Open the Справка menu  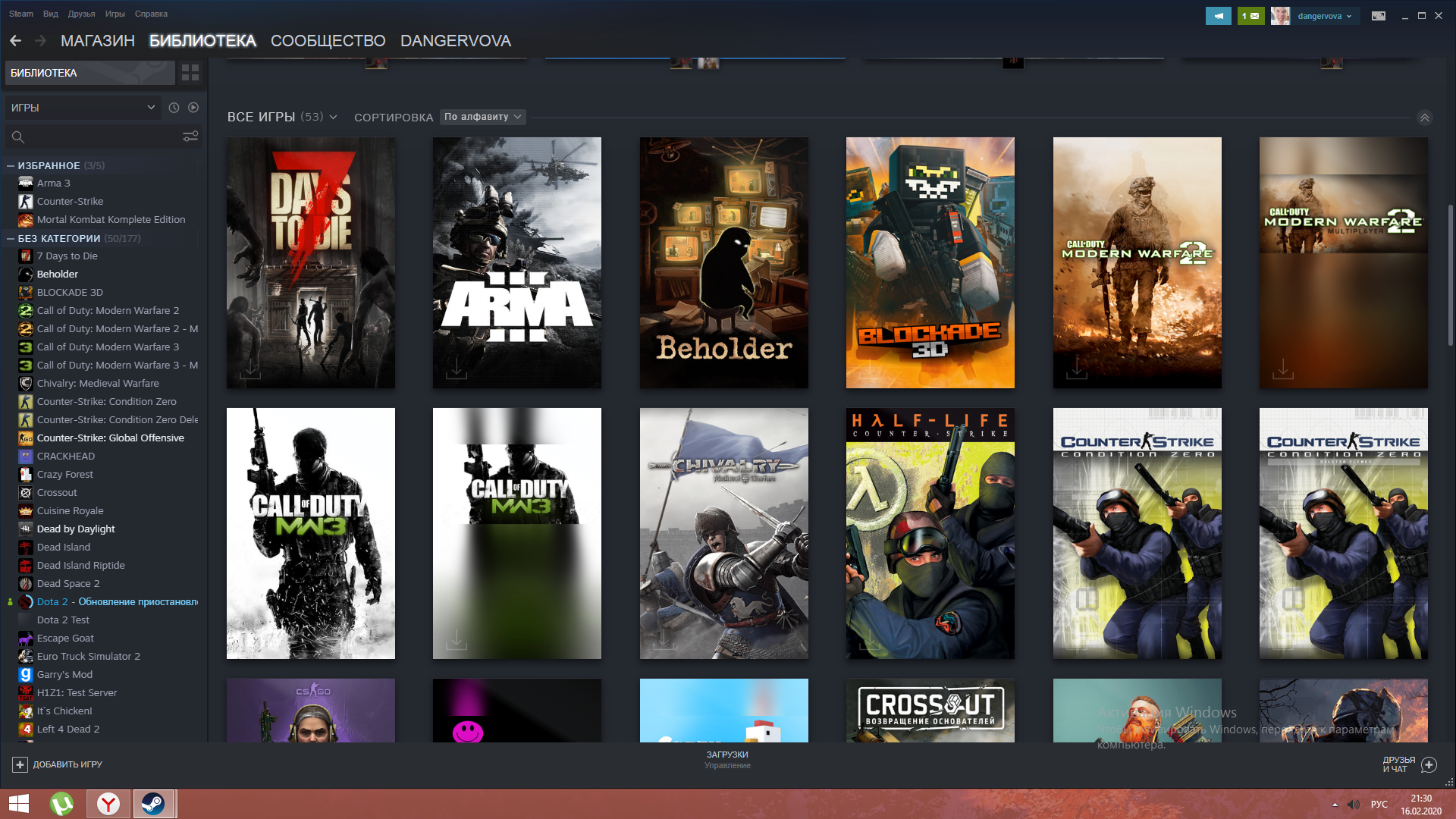(x=152, y=14)
